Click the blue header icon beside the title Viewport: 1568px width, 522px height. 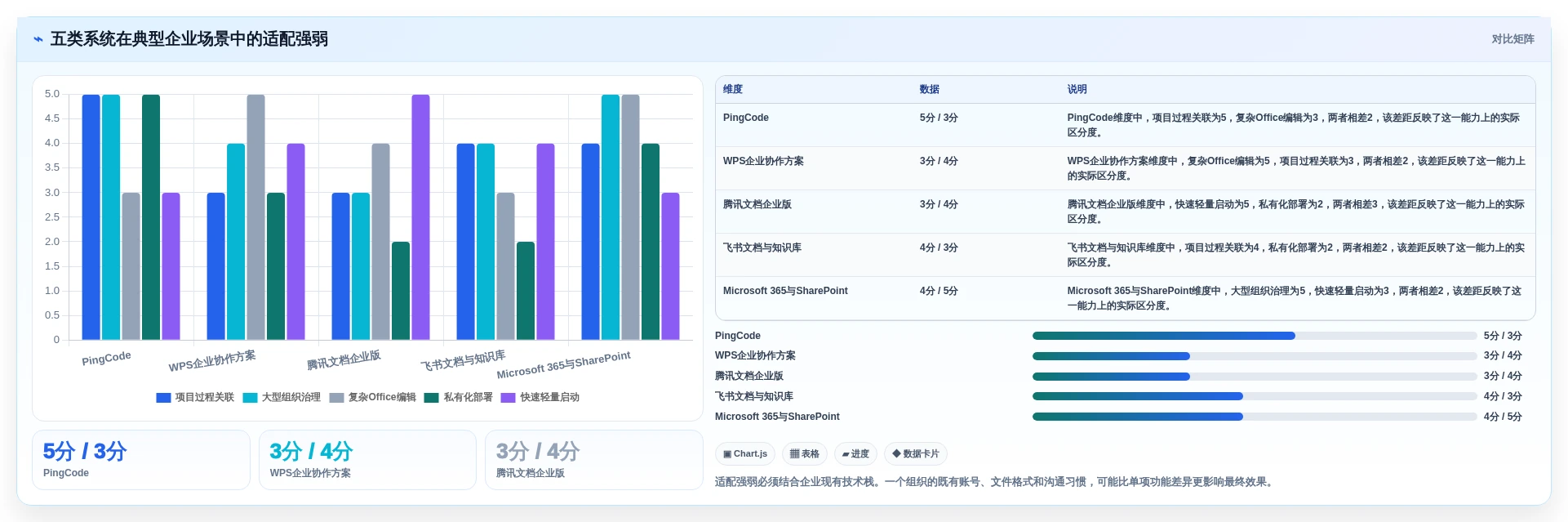38,39
